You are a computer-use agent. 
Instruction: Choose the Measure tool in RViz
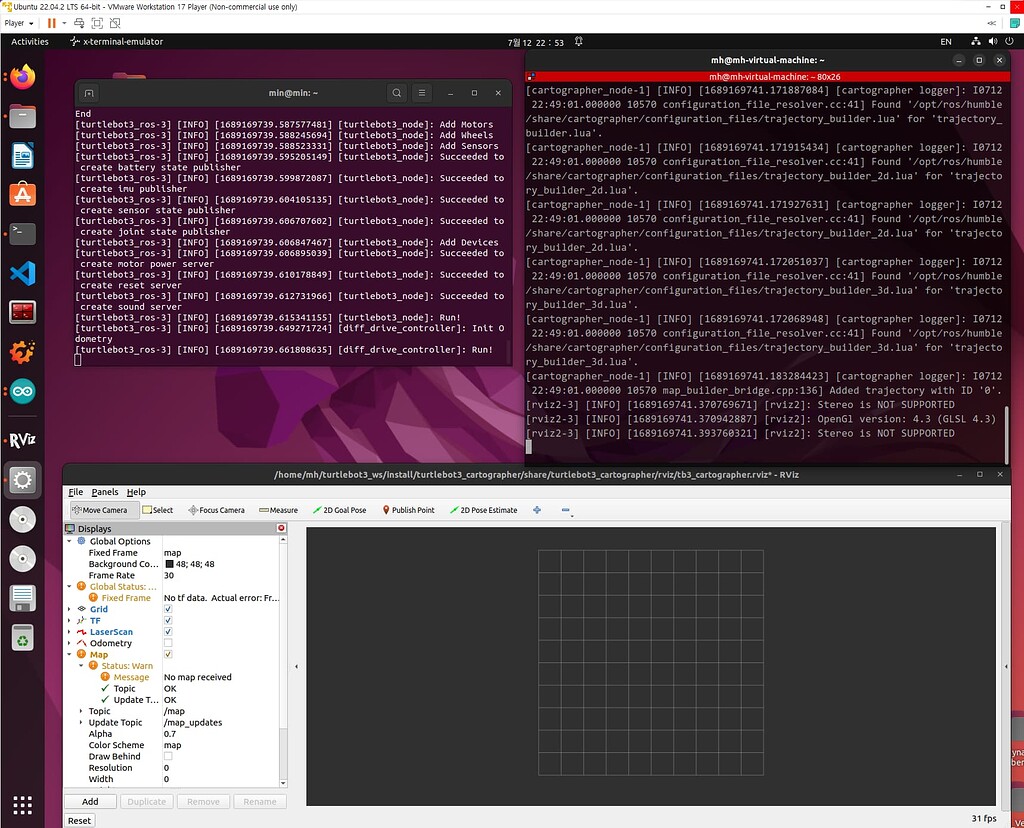tap(277, 510)
